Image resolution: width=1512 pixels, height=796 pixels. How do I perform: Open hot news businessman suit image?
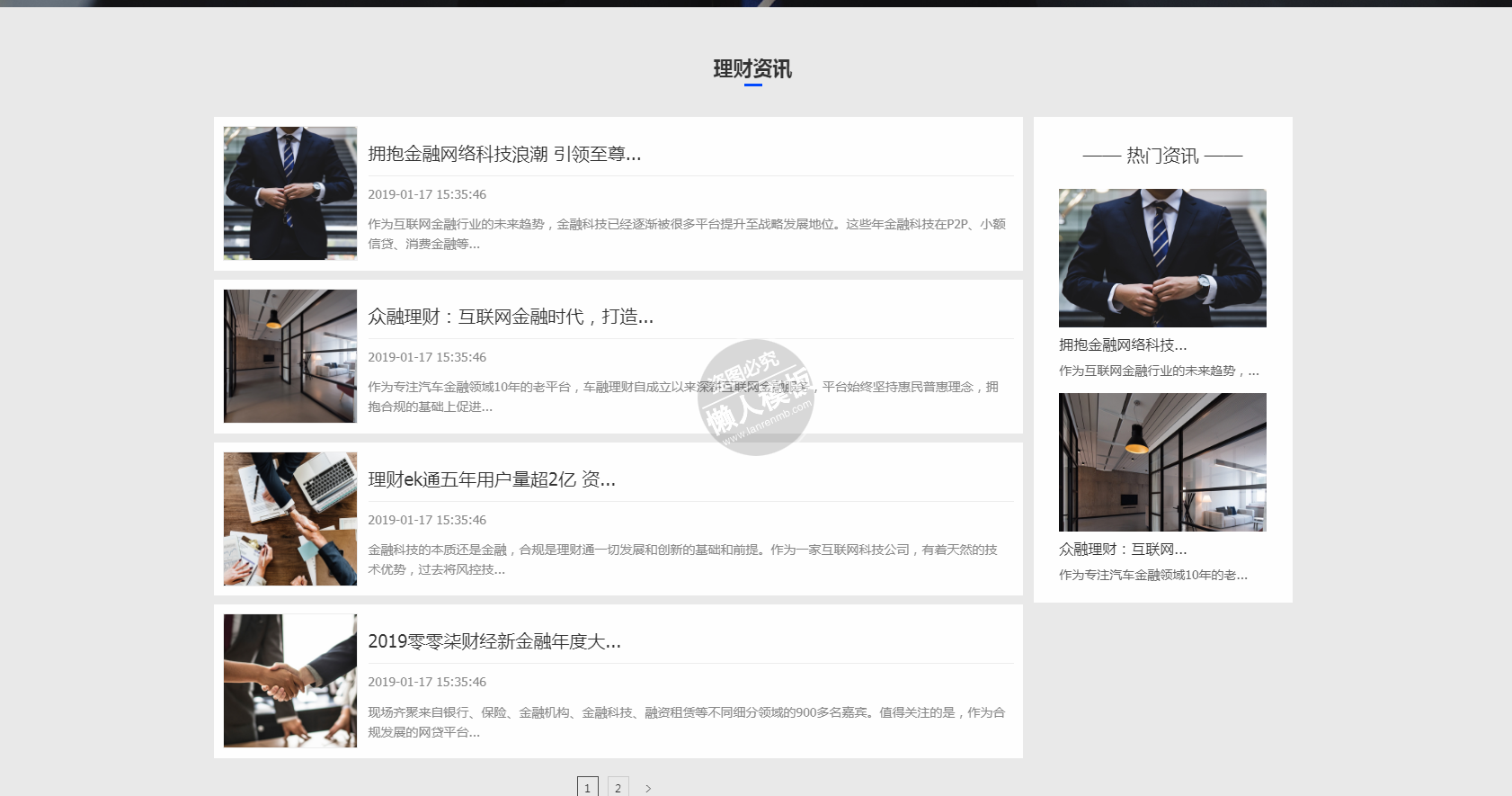pyautogui.click(x=1161, y=257)
